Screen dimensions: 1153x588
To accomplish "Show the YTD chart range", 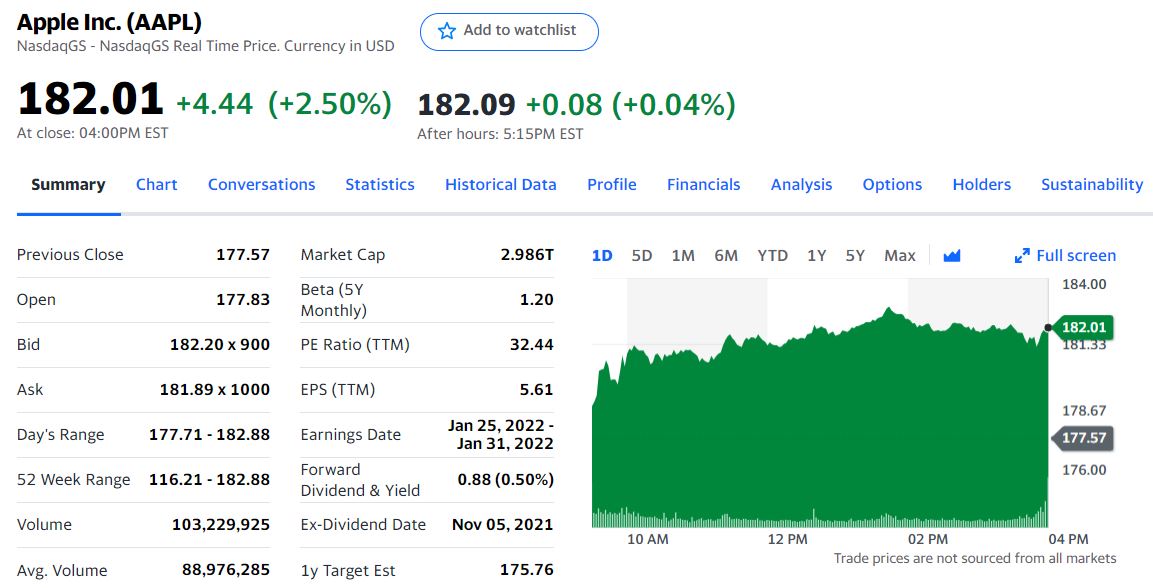I will 772,255.
